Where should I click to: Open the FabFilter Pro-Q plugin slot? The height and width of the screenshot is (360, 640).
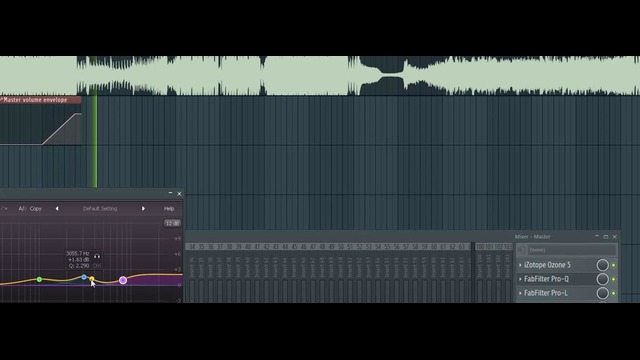547,279
